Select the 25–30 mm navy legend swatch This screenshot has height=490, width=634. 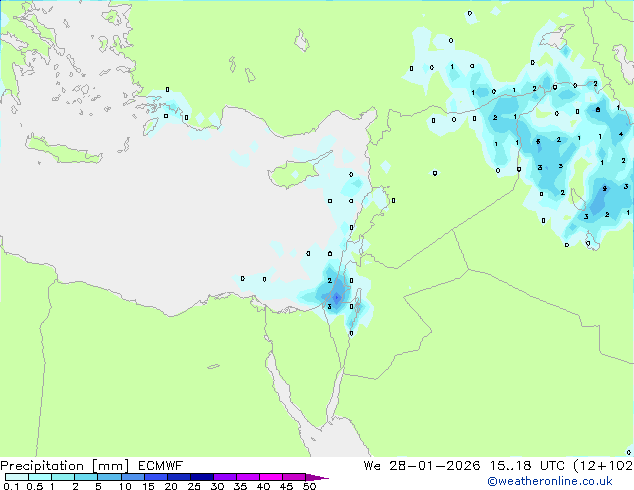(202, 477)
